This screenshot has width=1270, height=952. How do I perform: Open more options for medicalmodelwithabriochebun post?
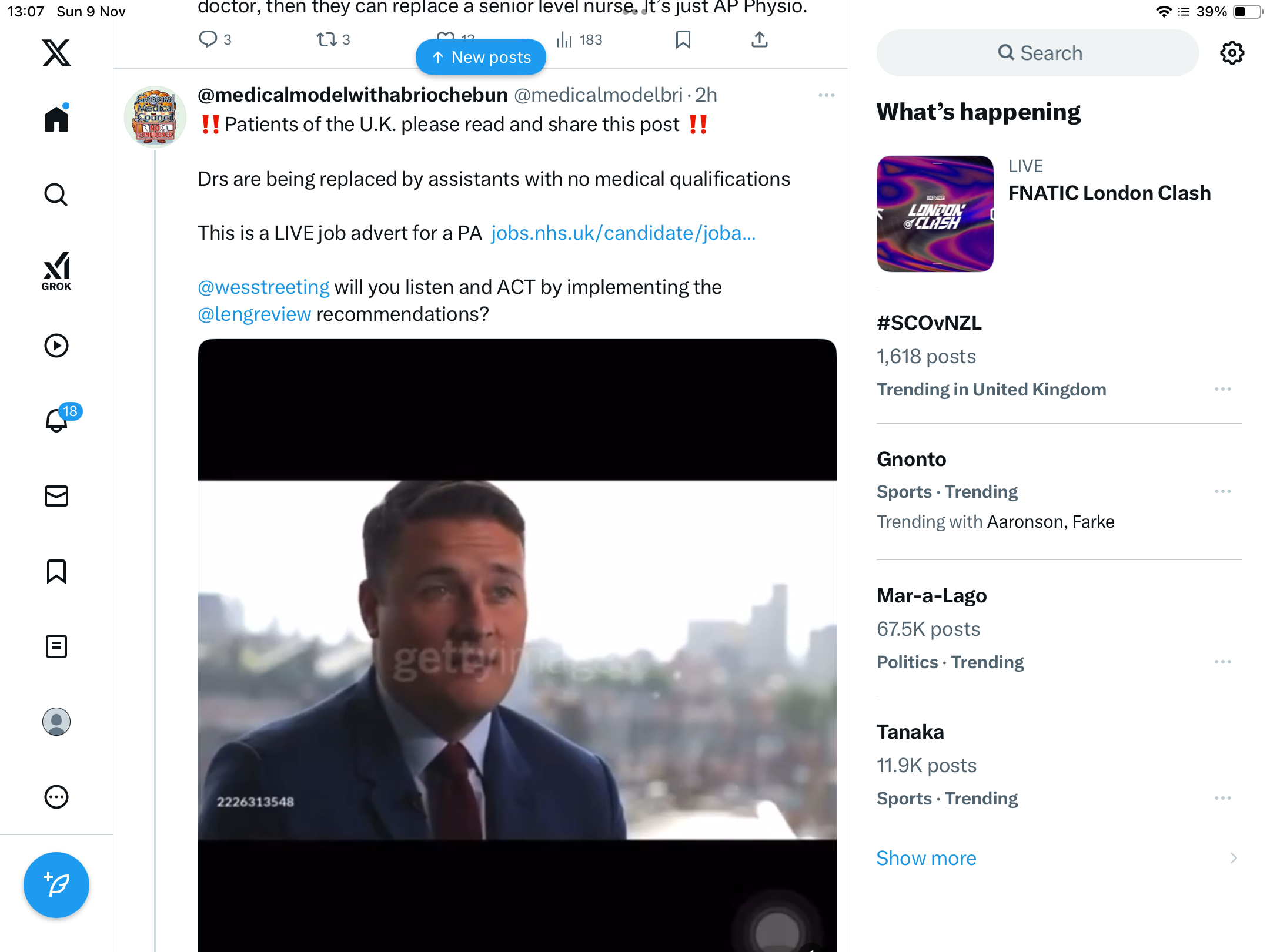click(826, 95)
